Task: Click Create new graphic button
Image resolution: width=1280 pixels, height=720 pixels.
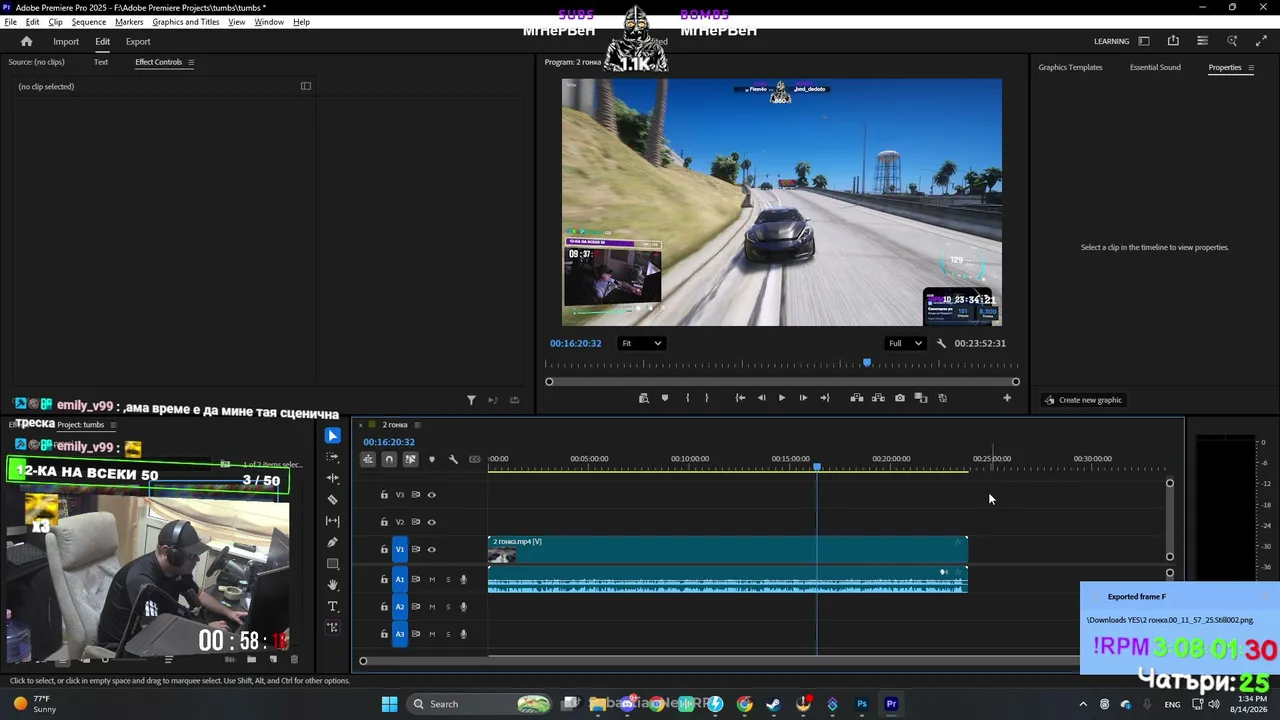Action: point(1083,400)
